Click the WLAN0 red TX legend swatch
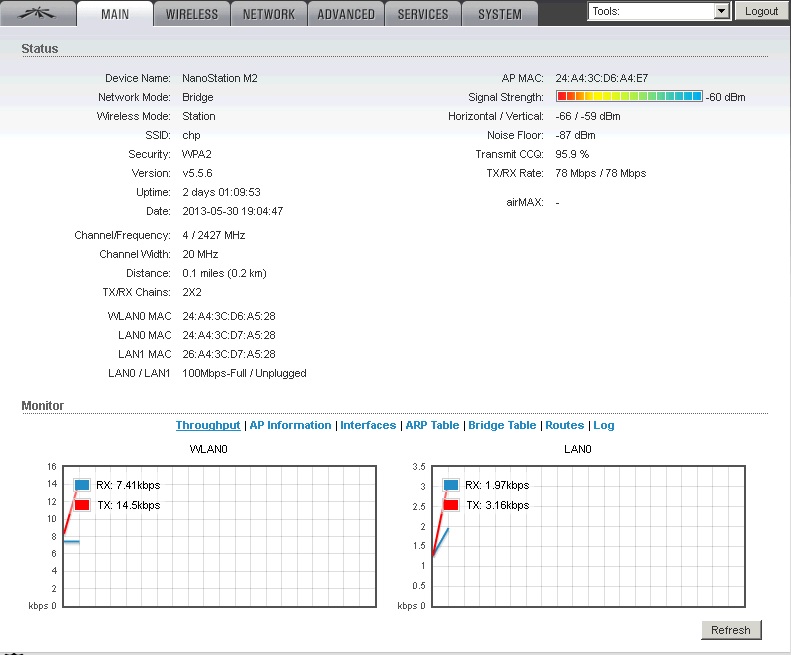791x655 pixels. pyautogui.click(x=82, y=505)
